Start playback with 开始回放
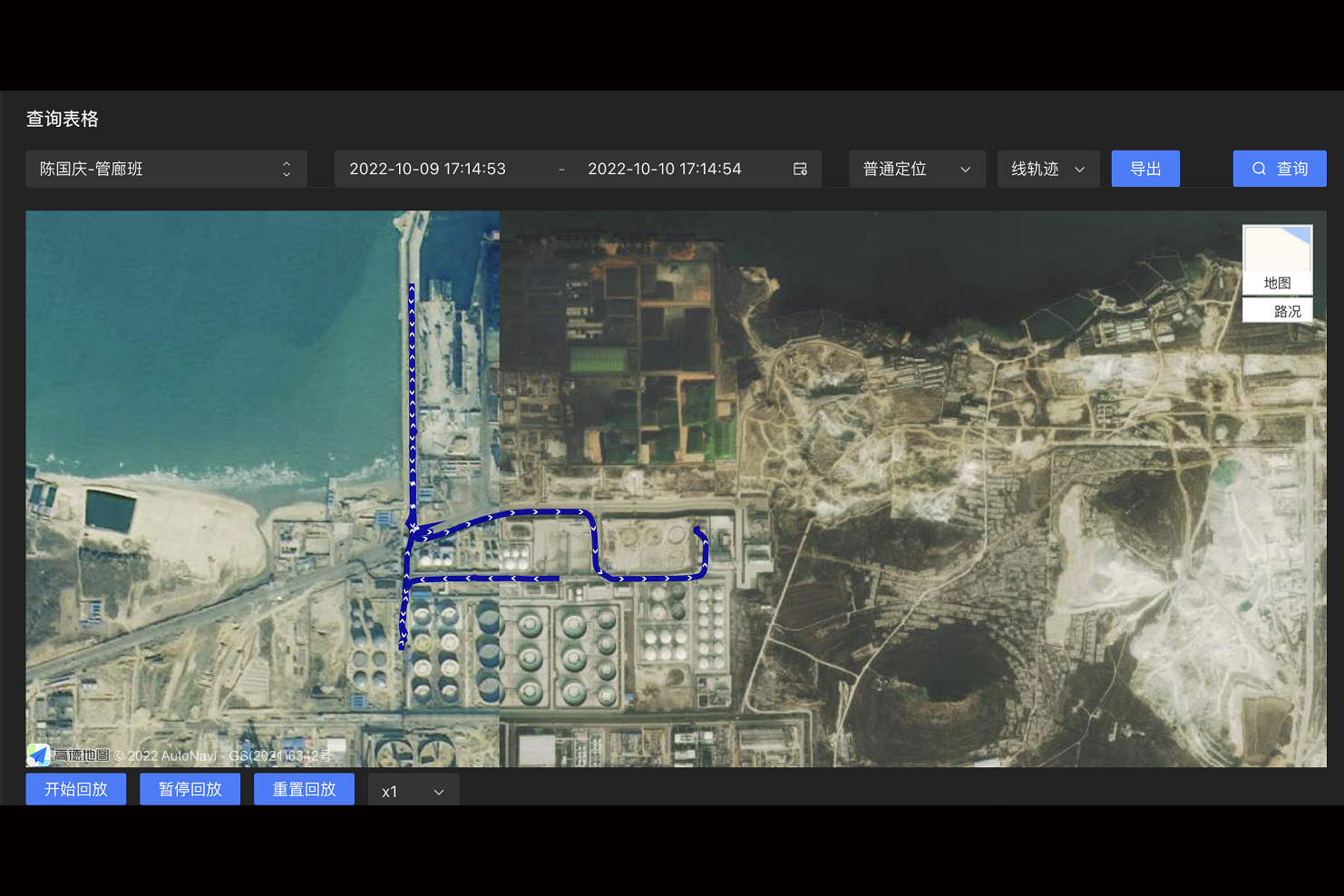Viewport: 1344px width, 896px height. tap(76, 789)
